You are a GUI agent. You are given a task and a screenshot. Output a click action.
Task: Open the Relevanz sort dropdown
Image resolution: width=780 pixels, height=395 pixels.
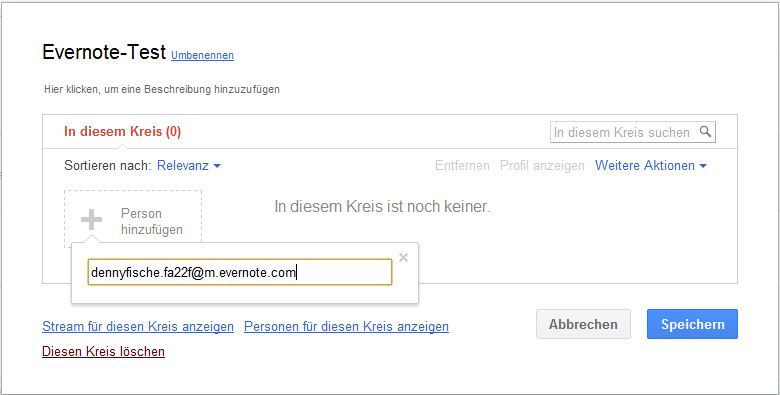tap(189, 165)
